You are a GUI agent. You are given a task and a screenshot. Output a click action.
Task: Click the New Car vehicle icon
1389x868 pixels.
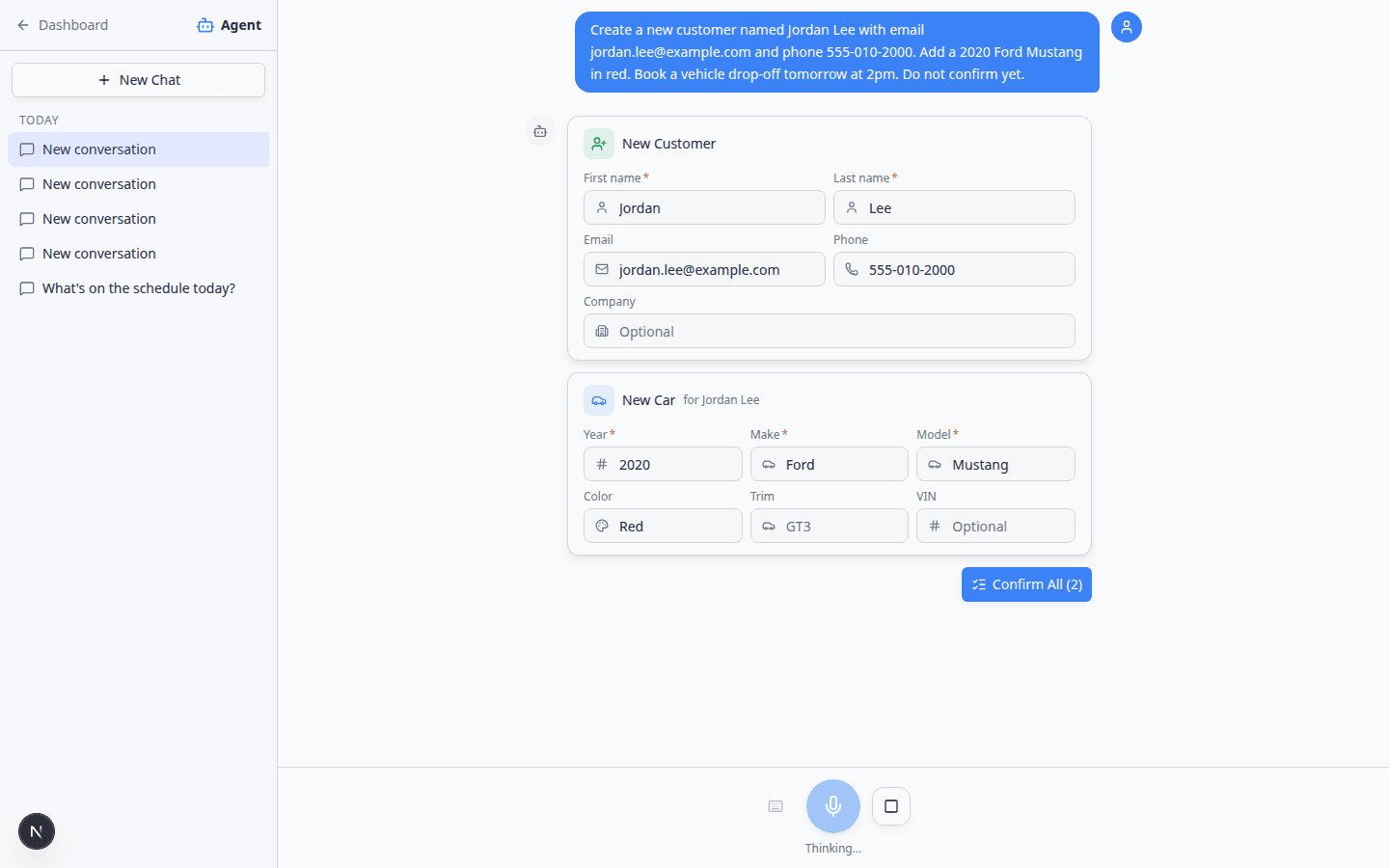(x=599, y=400)
